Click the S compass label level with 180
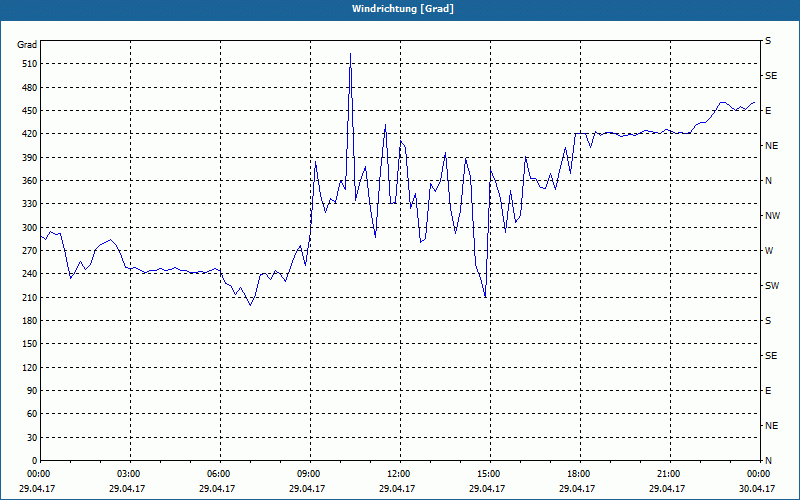Image resolution: width=800 pixels, height=500 pixels. (768, 321)
